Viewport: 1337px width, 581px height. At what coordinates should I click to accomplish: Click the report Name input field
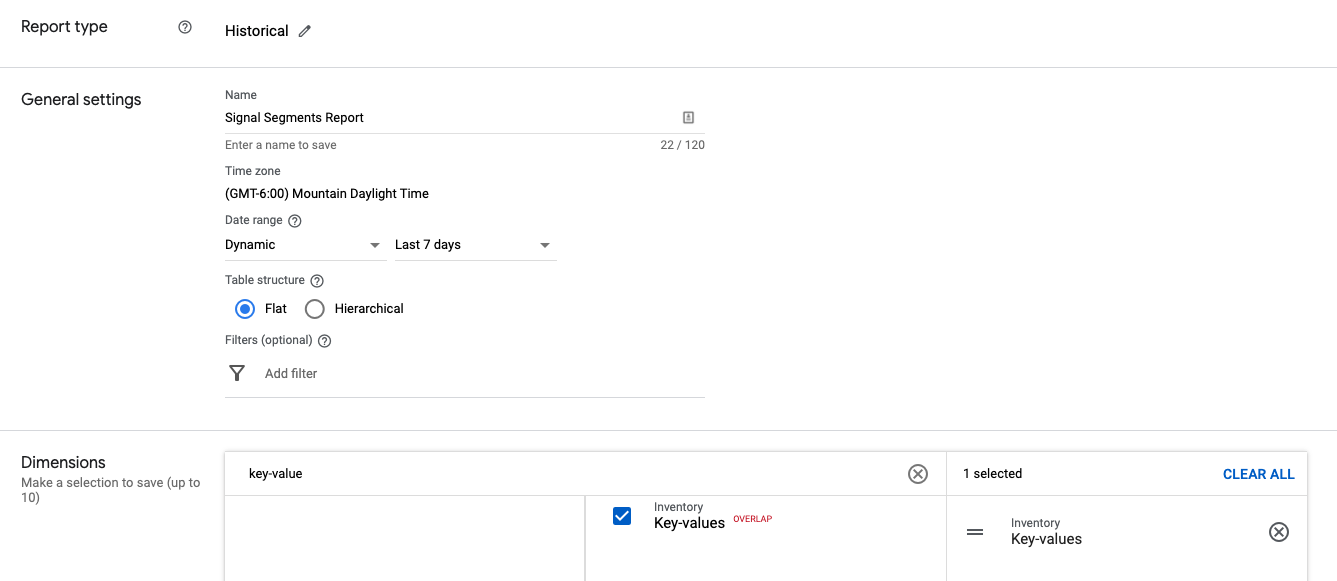[x=450, y=118]
